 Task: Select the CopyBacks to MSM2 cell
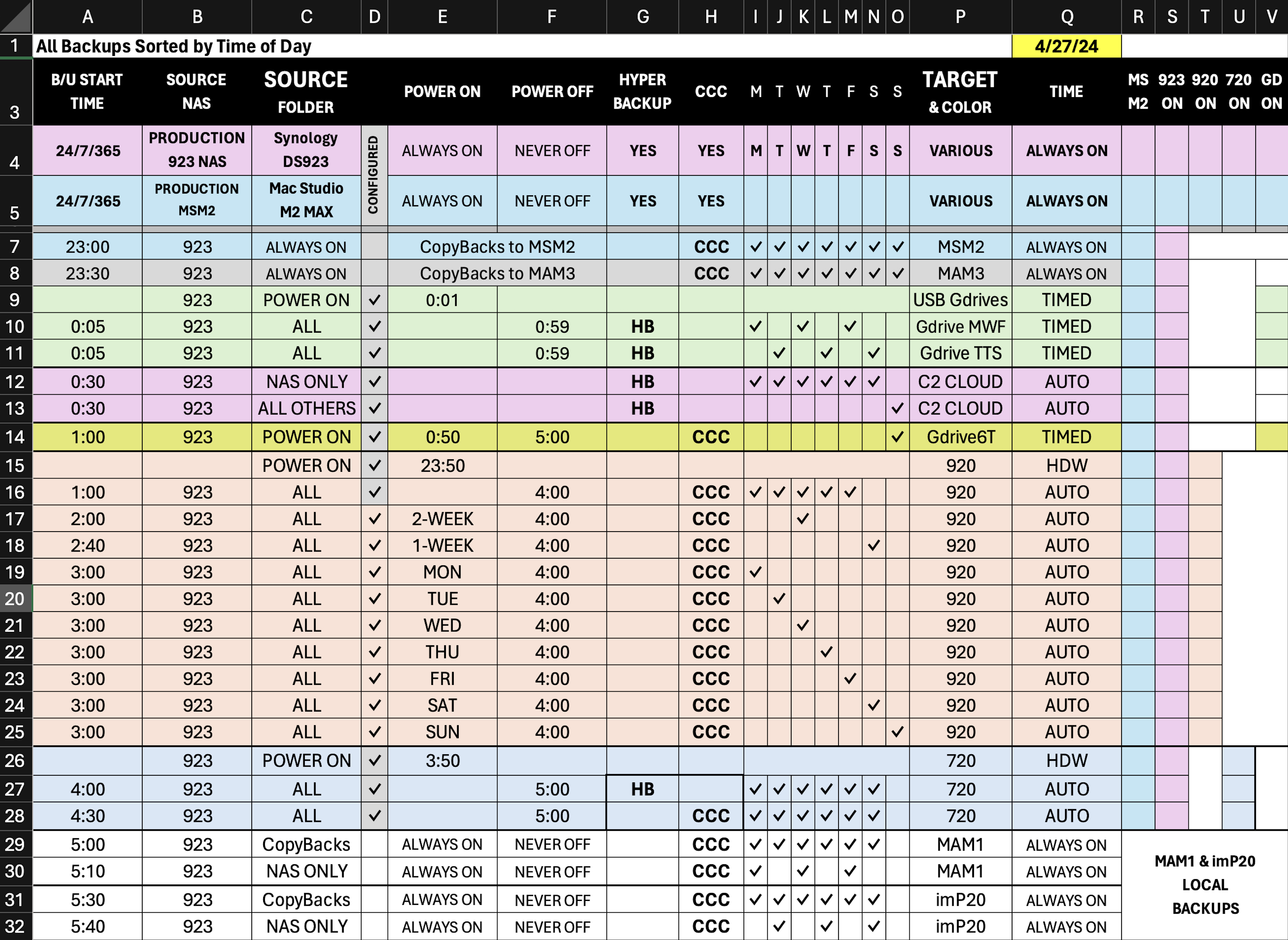pyautogui.click(x=497, y=247)
